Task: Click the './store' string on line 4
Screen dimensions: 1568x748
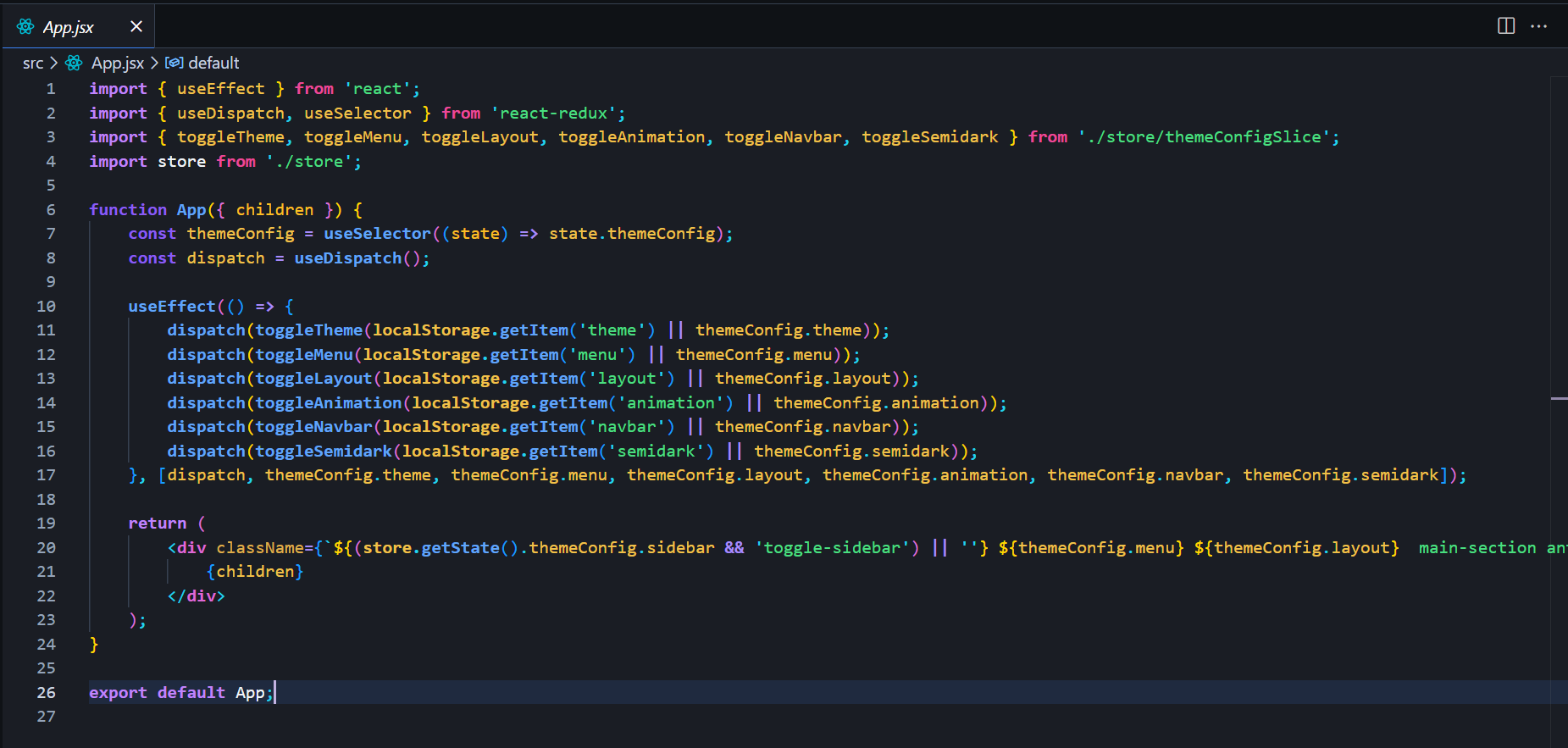Action: click(309, 162)
